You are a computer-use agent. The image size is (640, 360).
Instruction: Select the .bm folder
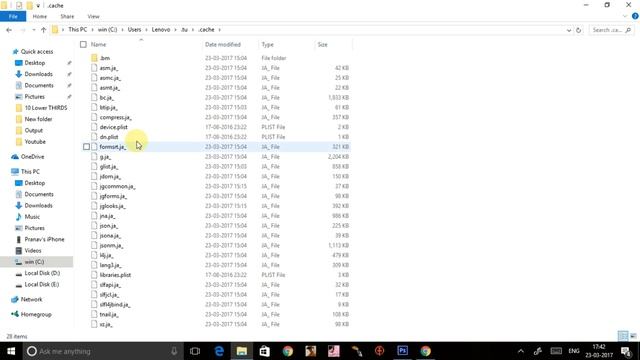click(x=104, y=58)
